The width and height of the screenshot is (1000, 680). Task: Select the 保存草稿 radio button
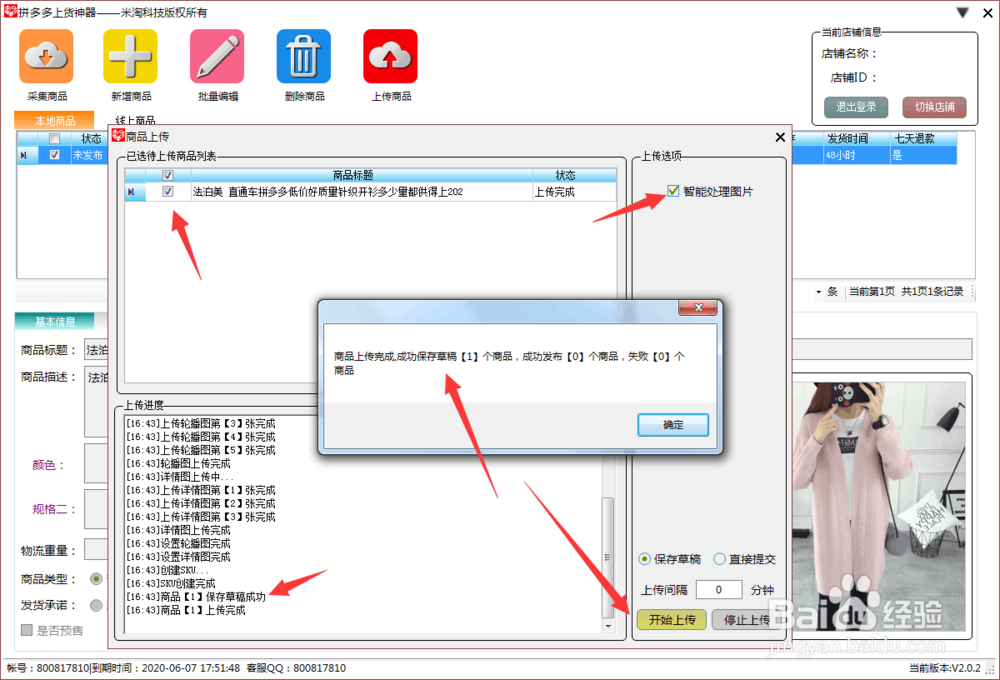click(645, 559)
